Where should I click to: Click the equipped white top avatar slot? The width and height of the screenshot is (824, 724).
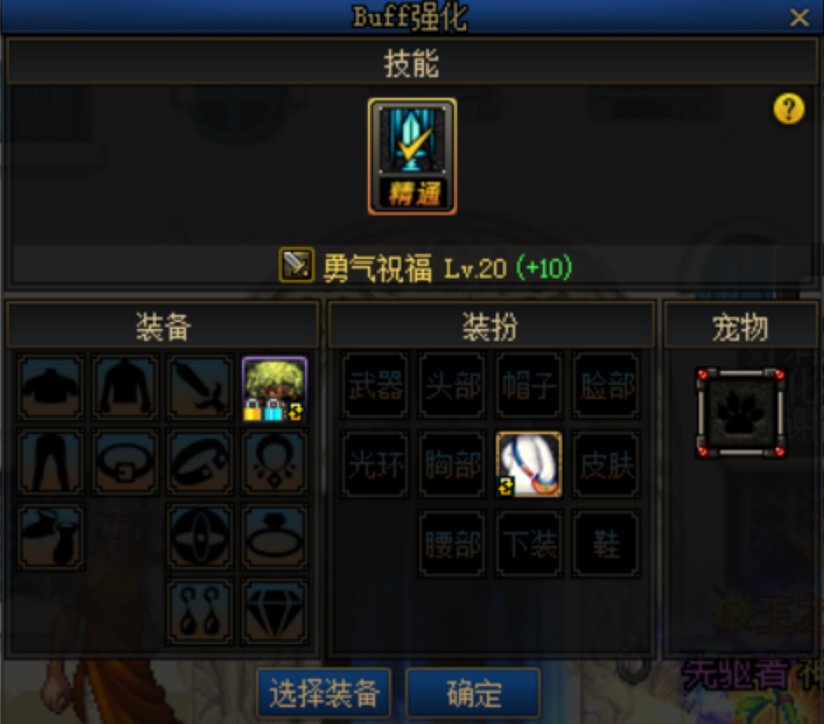(529, 464)
